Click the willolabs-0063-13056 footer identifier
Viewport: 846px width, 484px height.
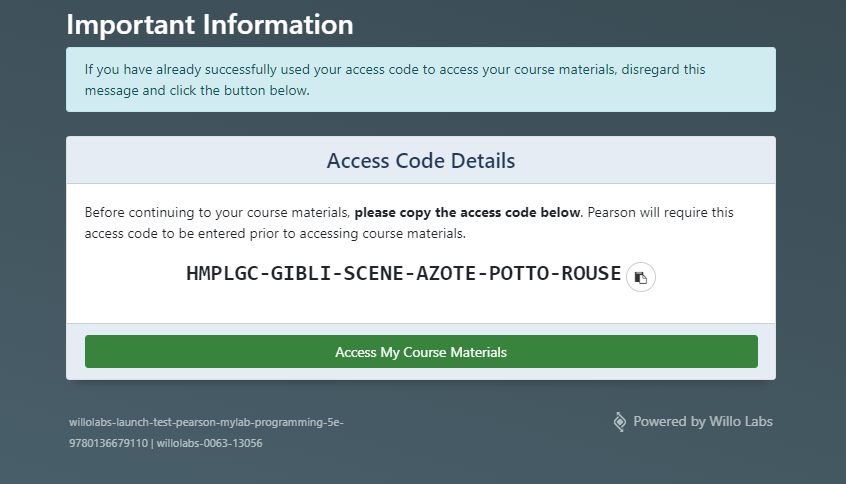(x=210, y=443)
